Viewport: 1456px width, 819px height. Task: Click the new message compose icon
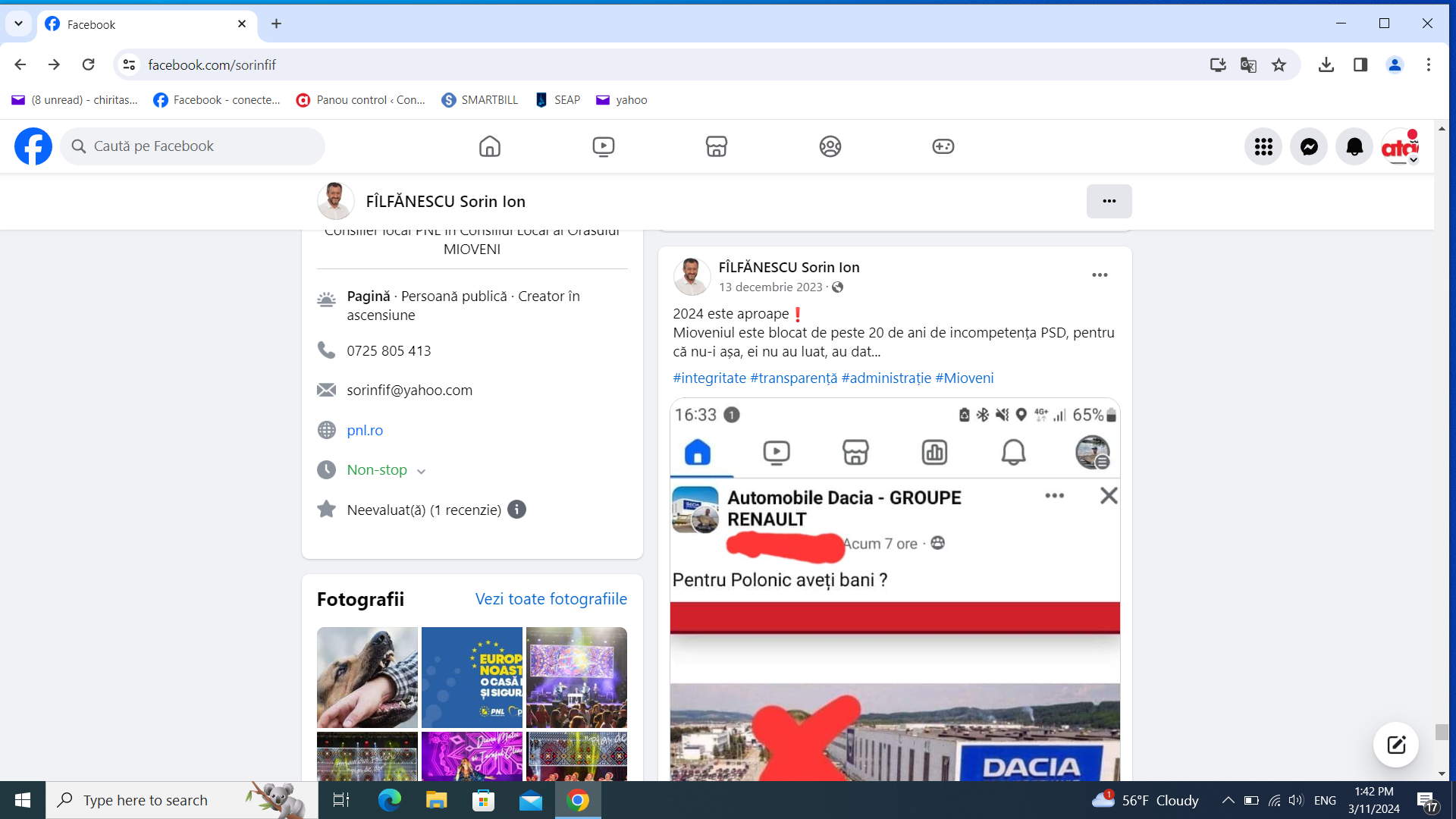(x=1396, y=745)
